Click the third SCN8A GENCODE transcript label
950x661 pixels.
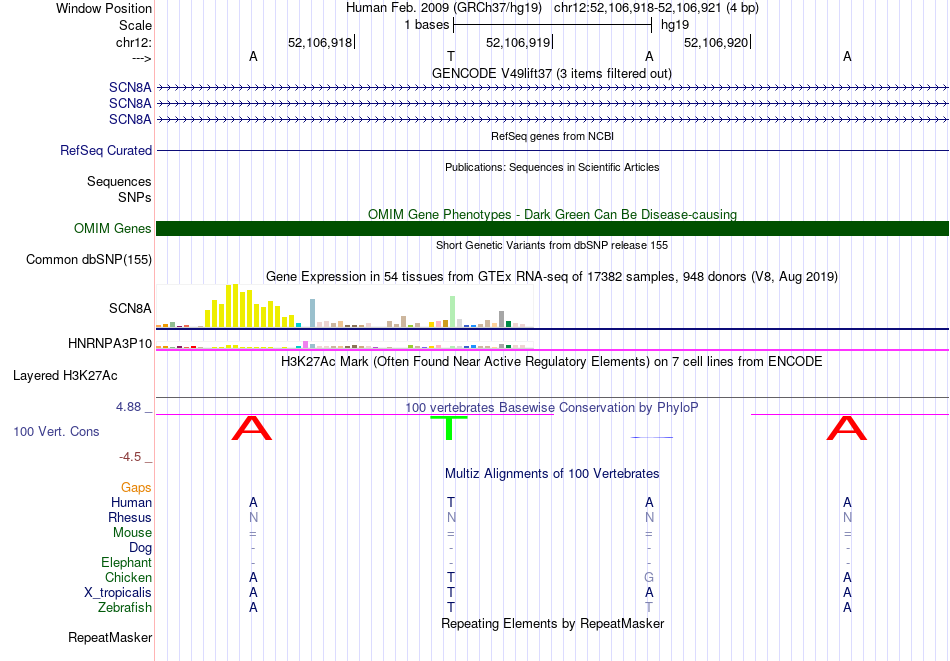point(130,119)
